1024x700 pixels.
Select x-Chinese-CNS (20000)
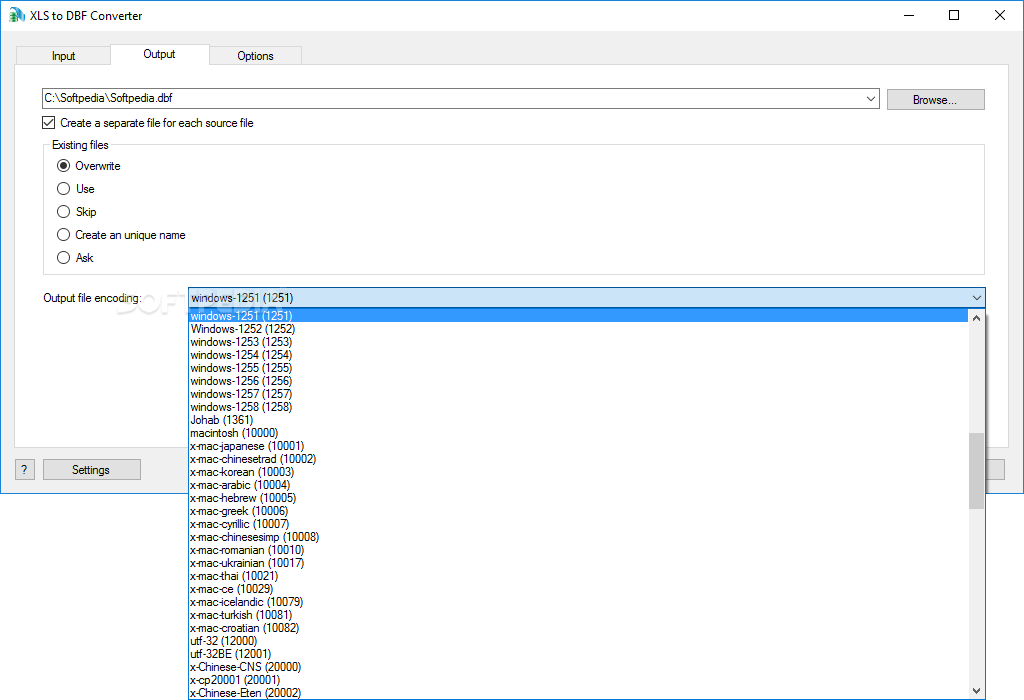[x=578, y=667]
